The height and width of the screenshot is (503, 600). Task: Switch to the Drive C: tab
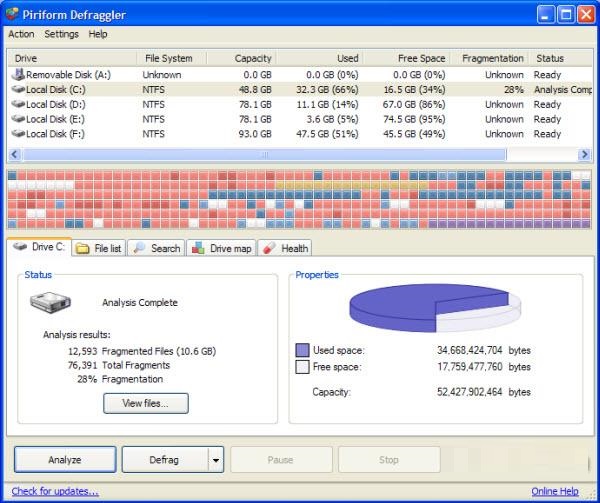(x=38, y=247)
